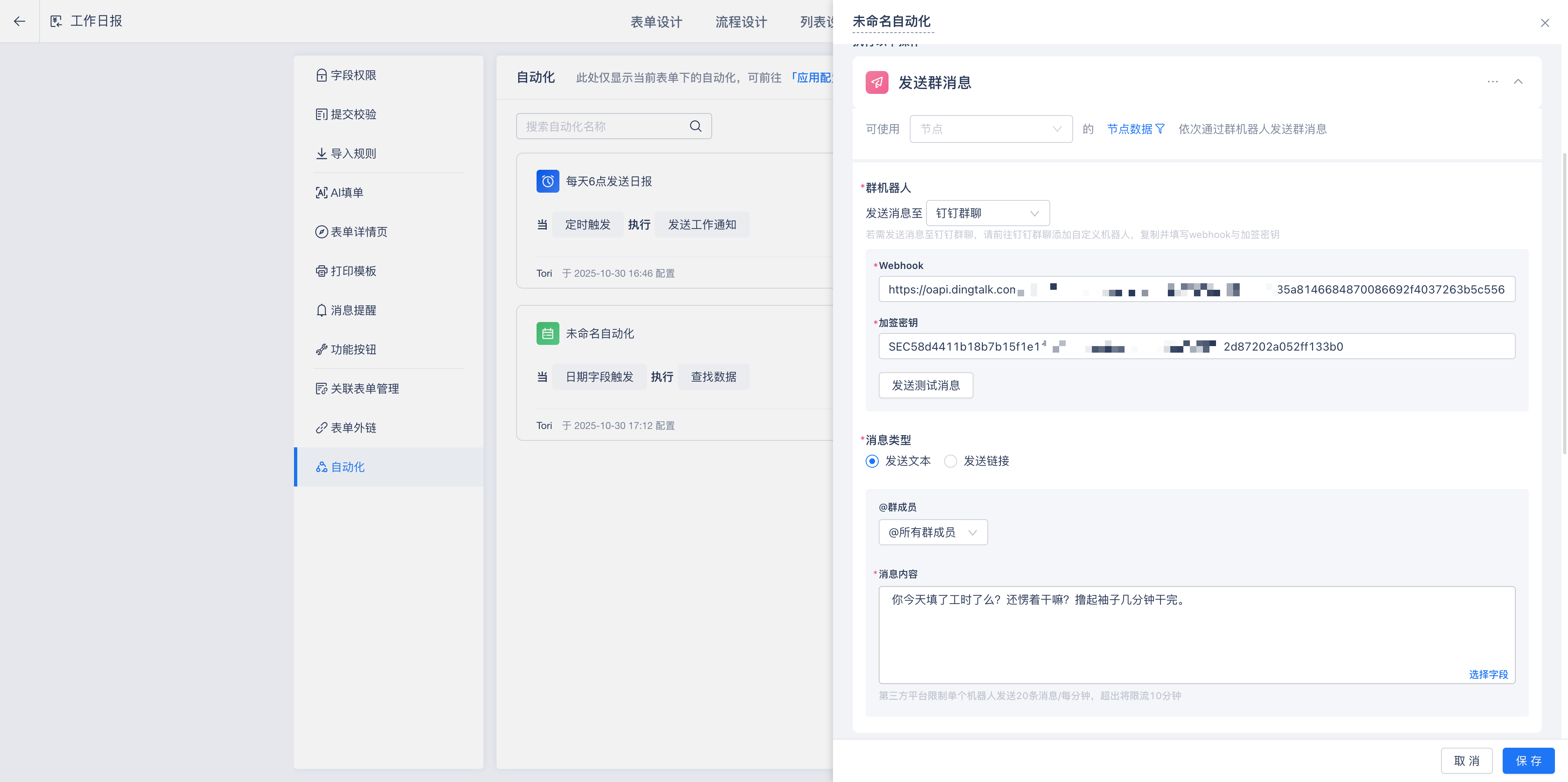The height and width of the screenshot is (782, 1568).
Task: Rename the 未命名自动化 panel title
Action: [892, 22]
